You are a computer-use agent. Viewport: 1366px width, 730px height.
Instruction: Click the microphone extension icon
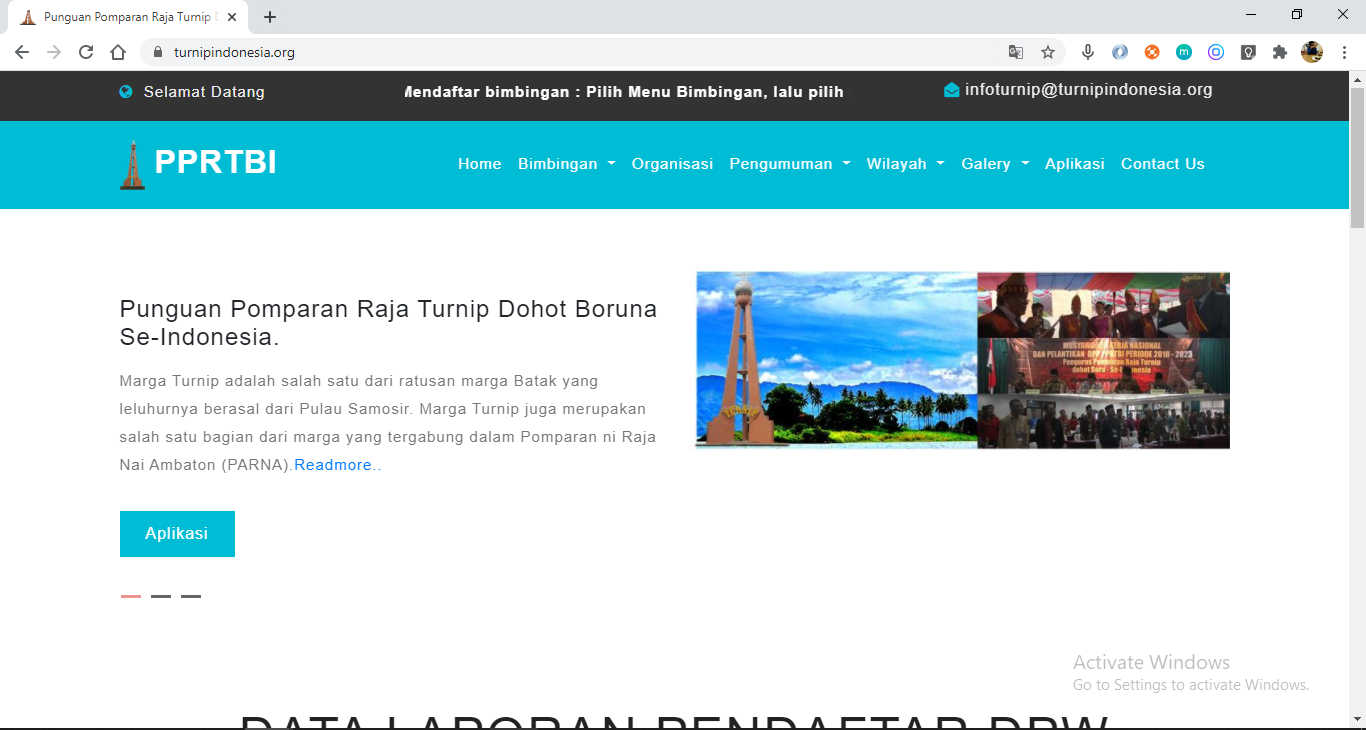(1088, 52)
